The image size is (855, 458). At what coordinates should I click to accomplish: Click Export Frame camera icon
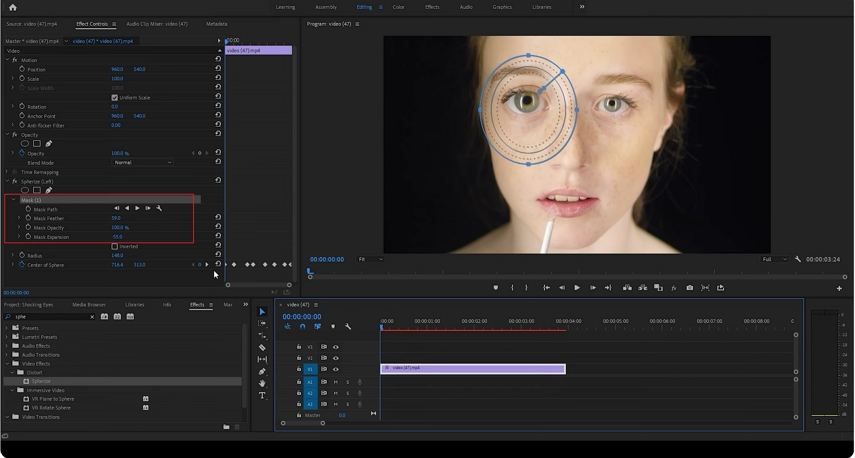click(x=690, y=288)
